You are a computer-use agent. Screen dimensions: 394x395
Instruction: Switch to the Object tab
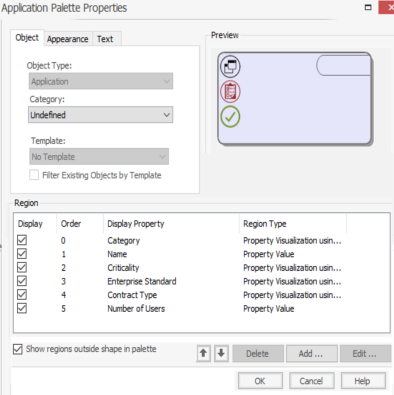point(27,38)
